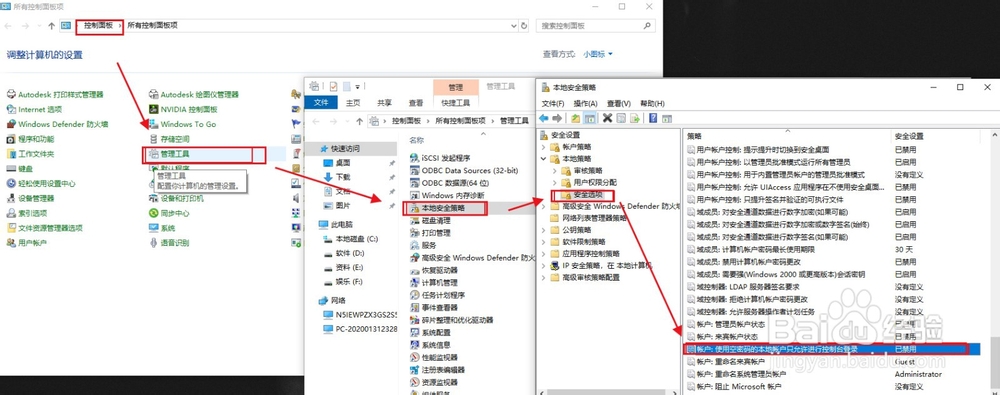Collapse the 本地策略 tree node

tap(544, 158)
